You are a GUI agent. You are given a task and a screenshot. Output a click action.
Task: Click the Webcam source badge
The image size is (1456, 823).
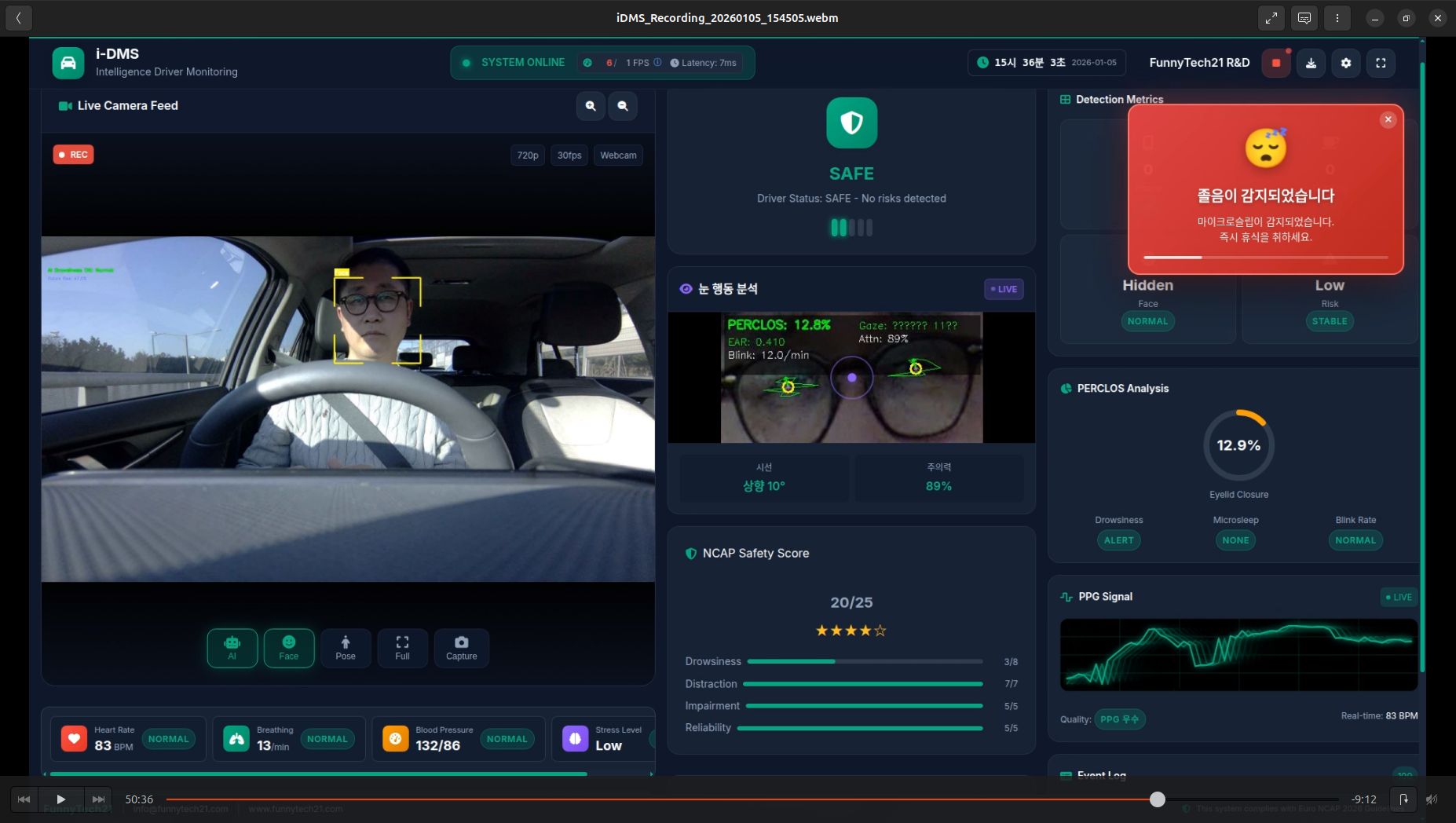point(618,155)
